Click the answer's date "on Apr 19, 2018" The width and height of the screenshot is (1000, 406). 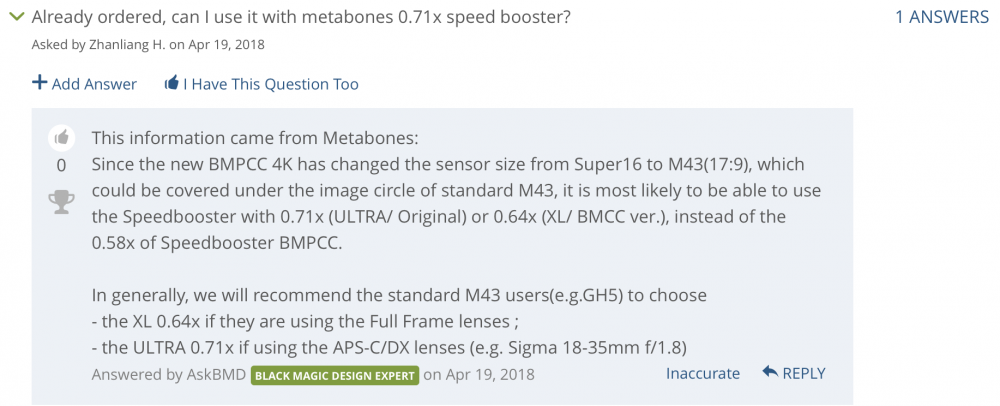479,374
